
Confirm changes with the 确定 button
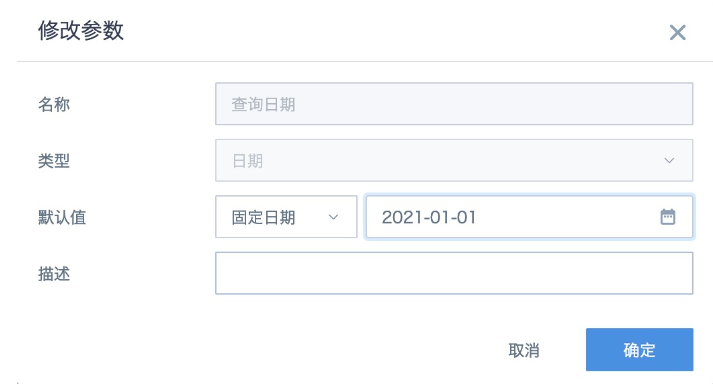coord(639,350)
